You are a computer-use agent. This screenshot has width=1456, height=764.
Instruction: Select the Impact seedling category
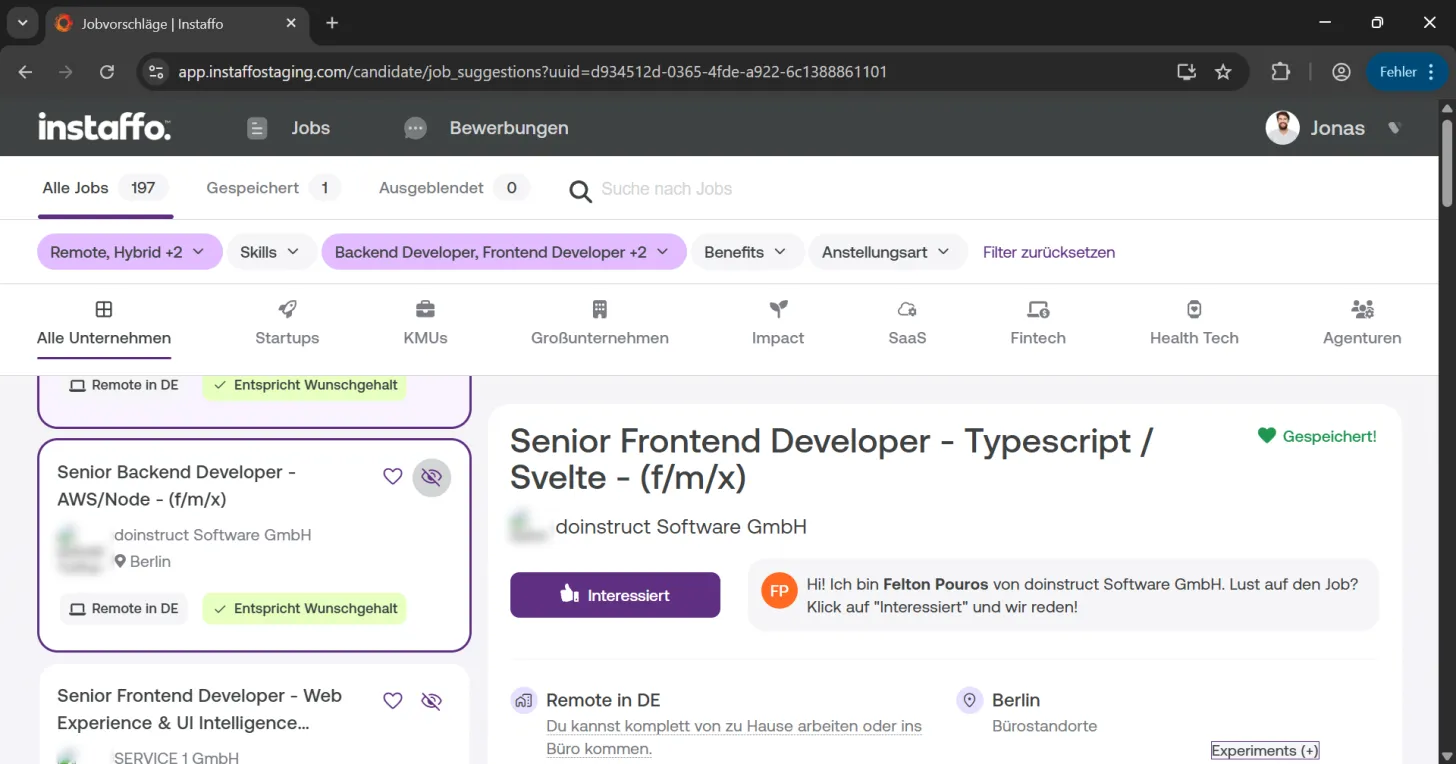(778, 323)
